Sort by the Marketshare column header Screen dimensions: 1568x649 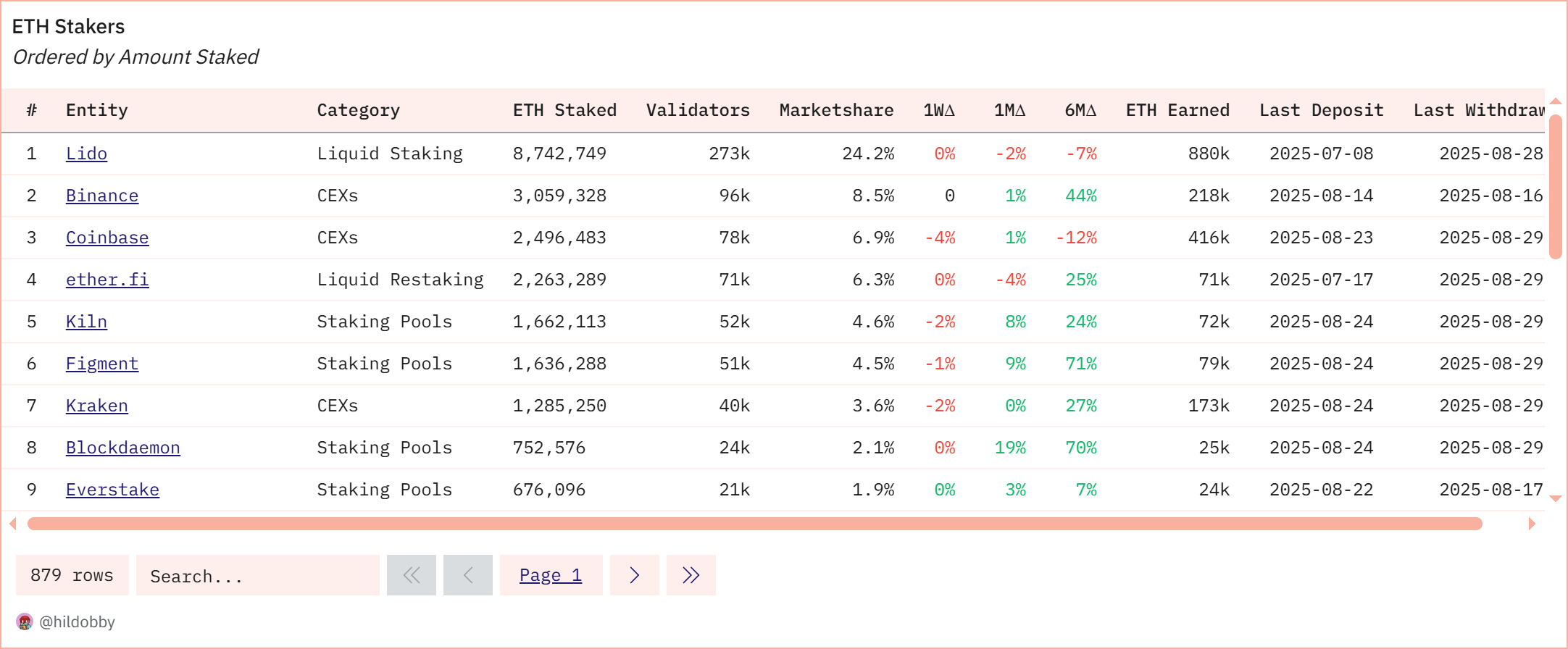pos(836,109)
